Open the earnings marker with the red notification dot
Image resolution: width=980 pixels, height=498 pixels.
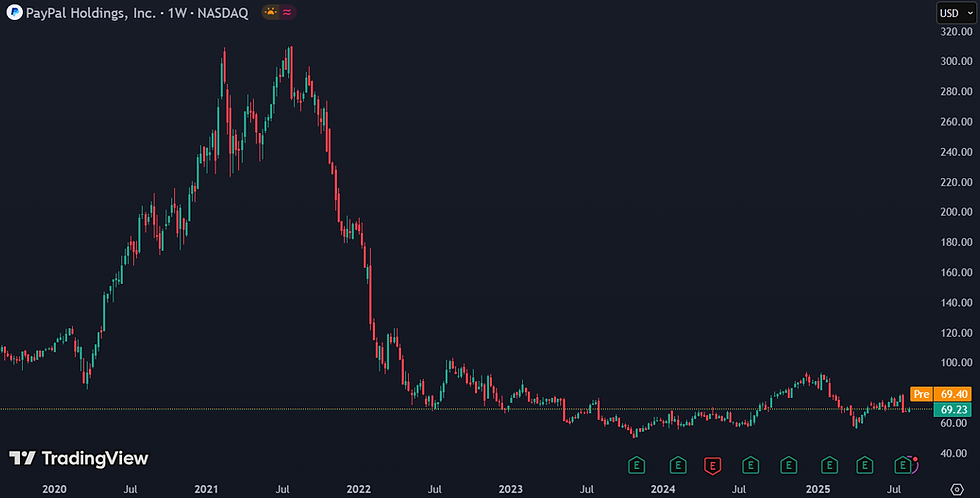click(903, 466)
